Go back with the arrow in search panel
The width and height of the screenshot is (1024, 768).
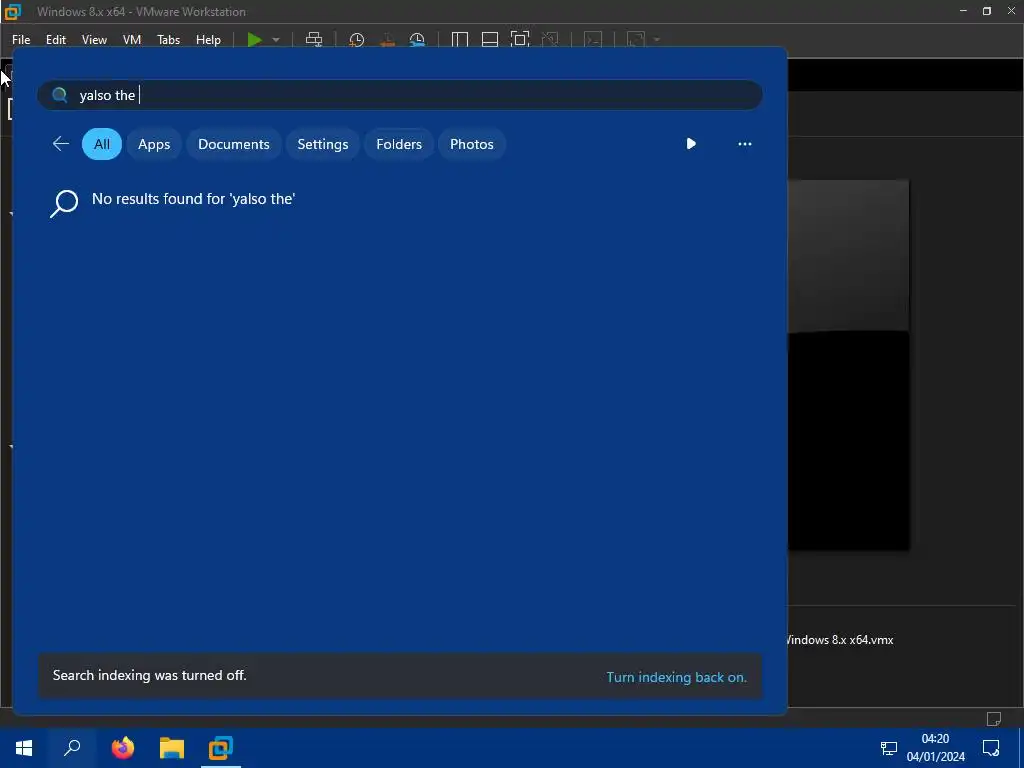coord(61,144)
